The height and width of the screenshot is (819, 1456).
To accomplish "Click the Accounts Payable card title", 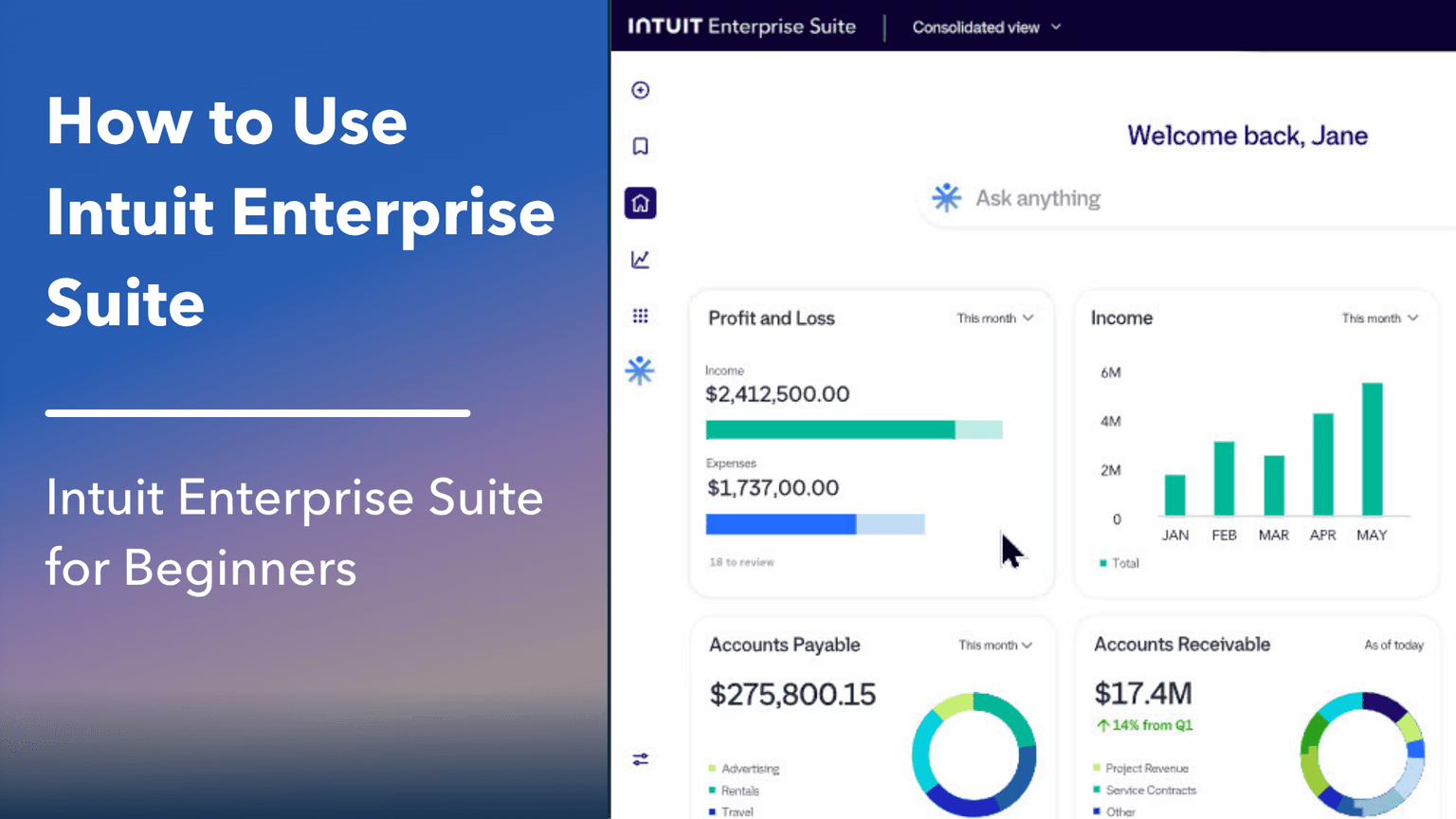I will (x=785, y=645).
